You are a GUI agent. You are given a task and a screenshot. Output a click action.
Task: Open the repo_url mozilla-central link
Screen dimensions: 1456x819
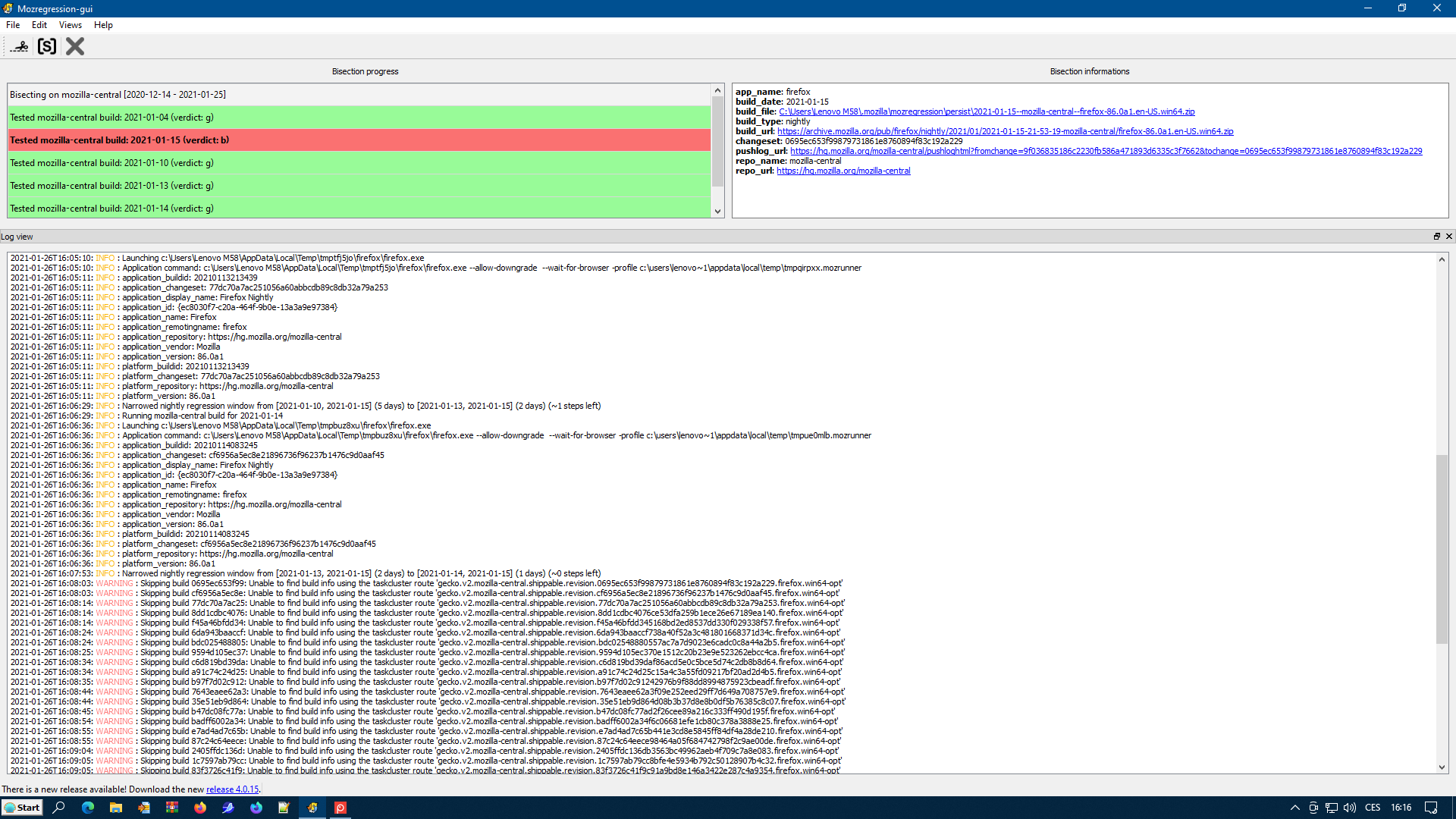point(843,171)
